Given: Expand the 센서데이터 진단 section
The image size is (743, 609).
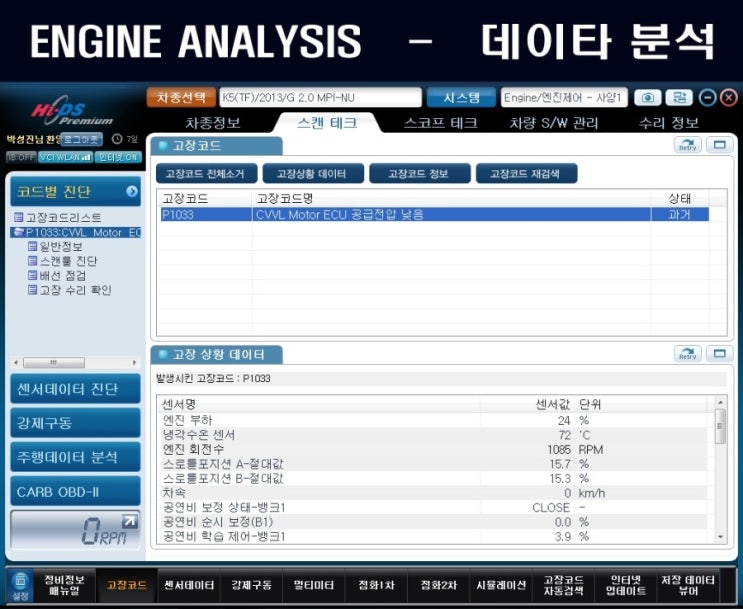Looking at the screenshot, I should pyautogui.click(x=75, y=389).
